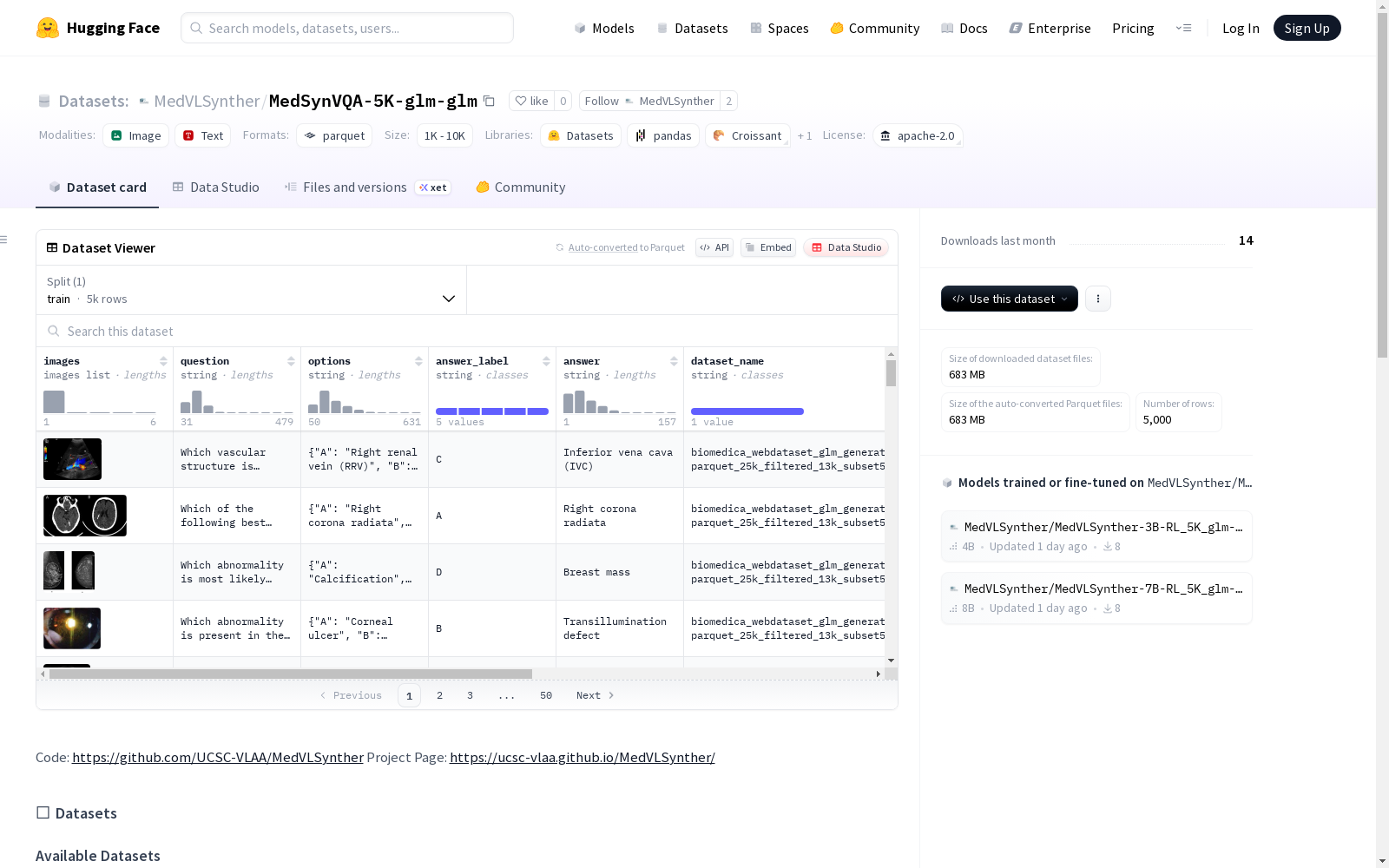This screenshot has height=868, width=1389.
Task: Open the Spaces navigation item
Action: pos(780,28)
